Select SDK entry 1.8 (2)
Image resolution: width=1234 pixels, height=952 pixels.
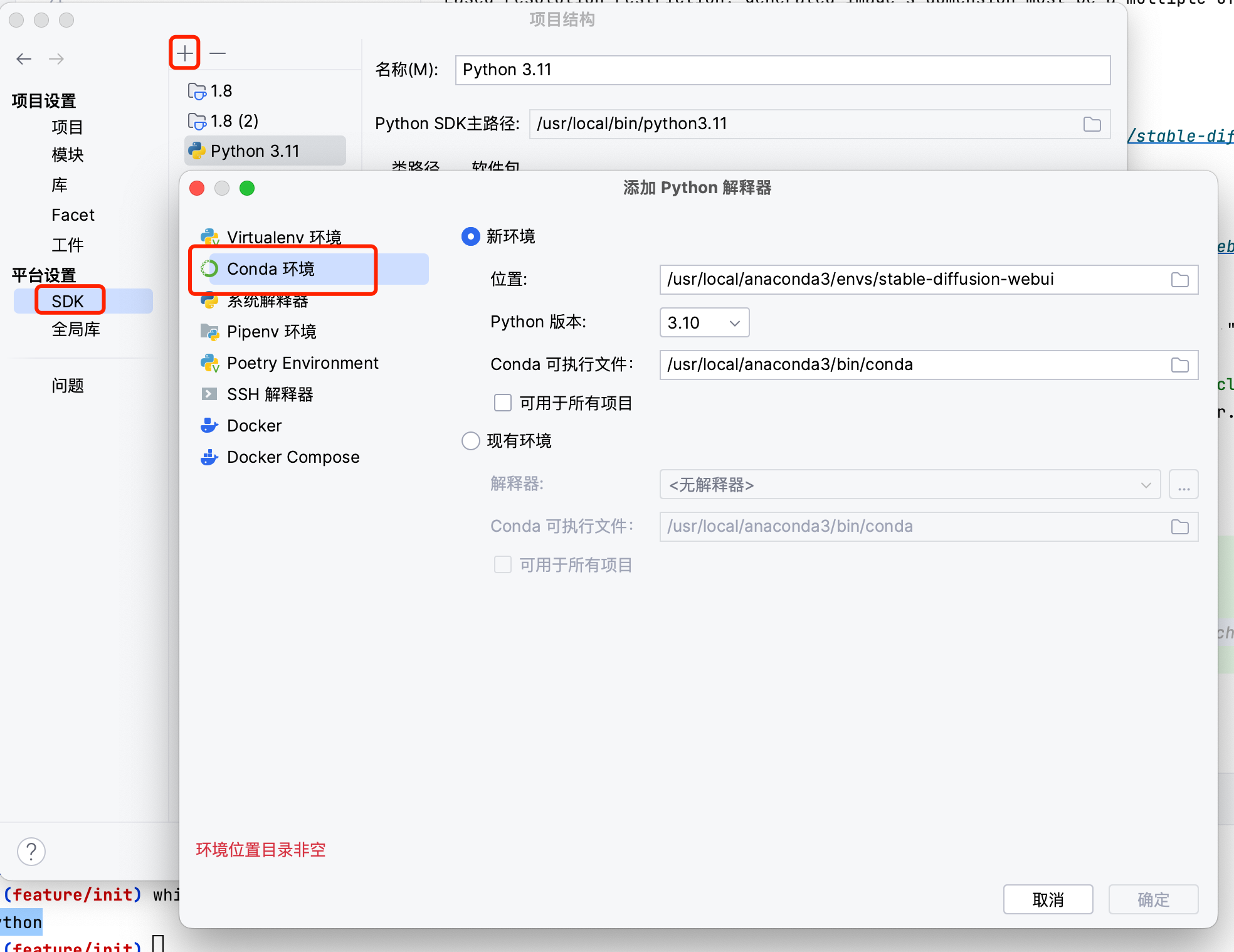pyautogui.click(x=234, y=121)
